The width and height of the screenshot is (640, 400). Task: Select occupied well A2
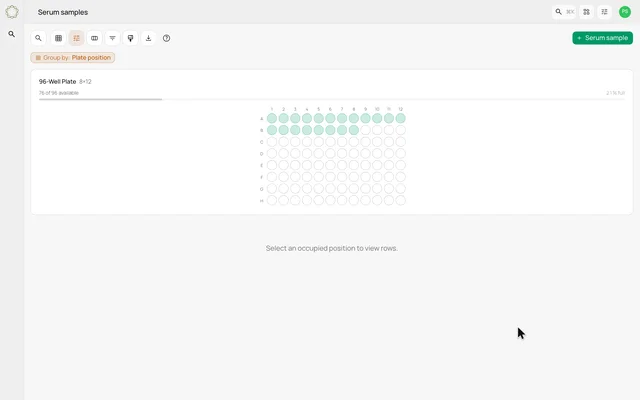coord(284,118)
